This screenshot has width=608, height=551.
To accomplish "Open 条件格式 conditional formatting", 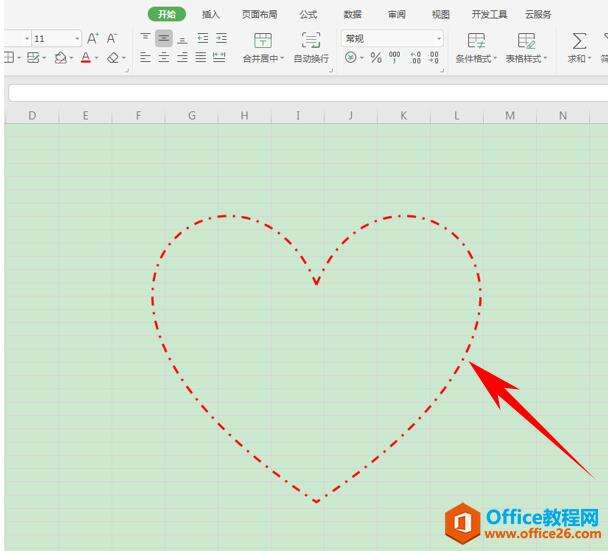I will pos(476,48).
